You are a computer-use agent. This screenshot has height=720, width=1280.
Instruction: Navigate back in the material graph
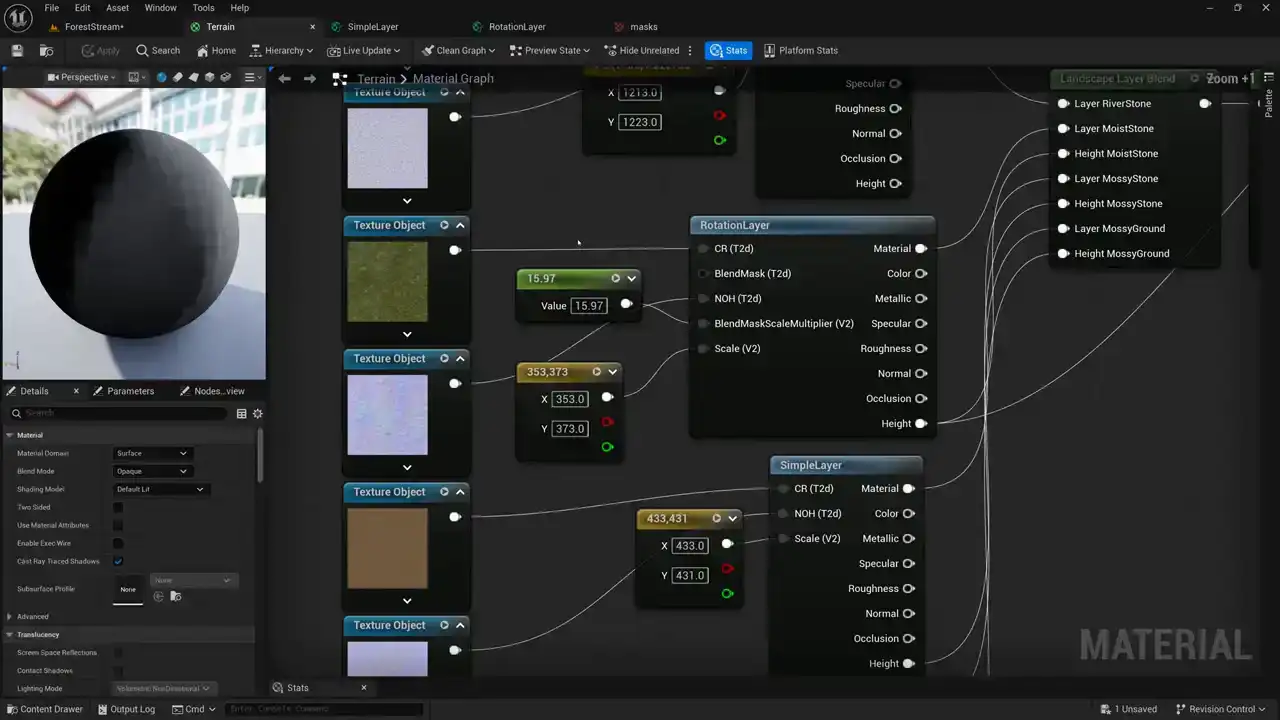tap(285, 79)
